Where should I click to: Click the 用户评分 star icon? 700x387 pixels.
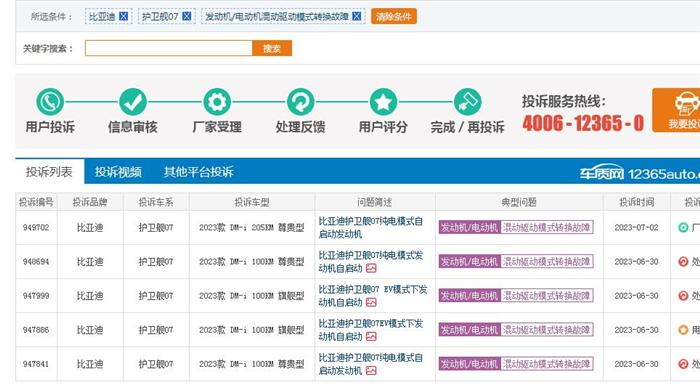[x=383, y=102]
